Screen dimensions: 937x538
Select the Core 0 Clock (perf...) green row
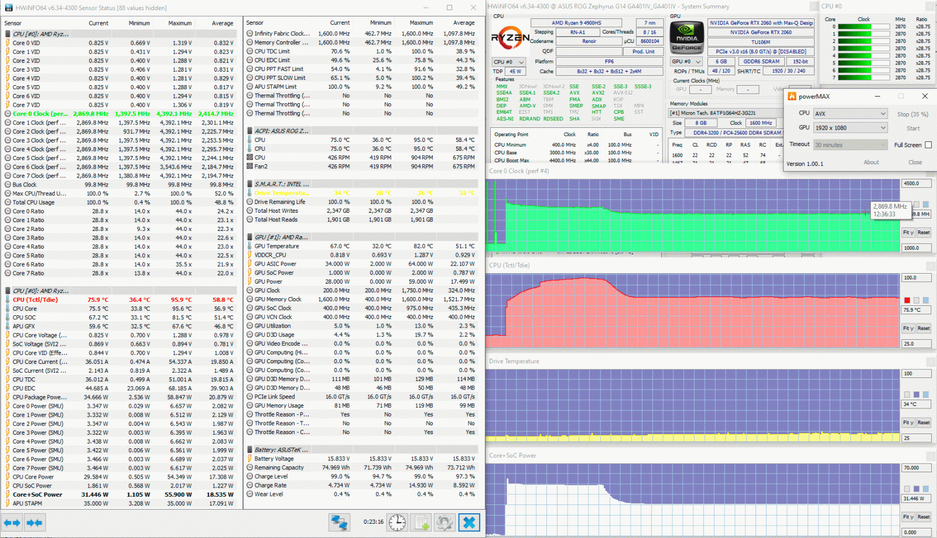click(x=123, y=114)
